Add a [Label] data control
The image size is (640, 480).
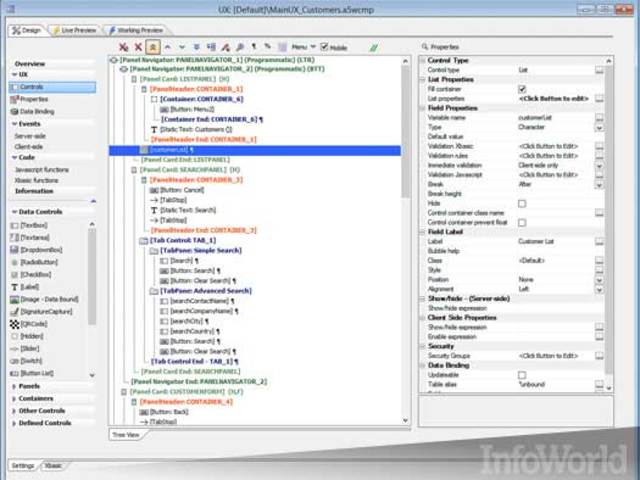(x=24, y=287)
